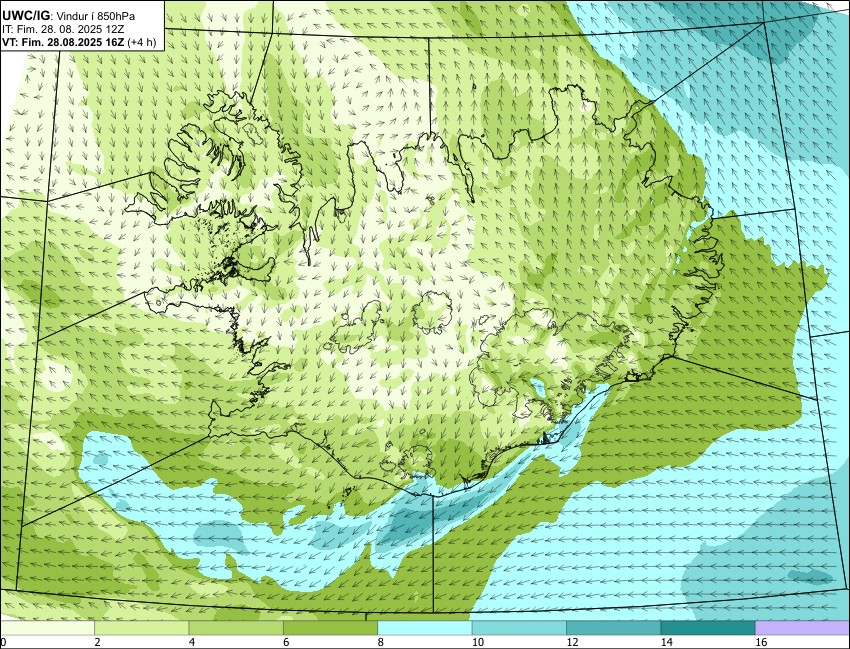Viewport: 850px width, 649px height.
Task: Click the 'UWC/IG' title text
Action: (25, 16)
